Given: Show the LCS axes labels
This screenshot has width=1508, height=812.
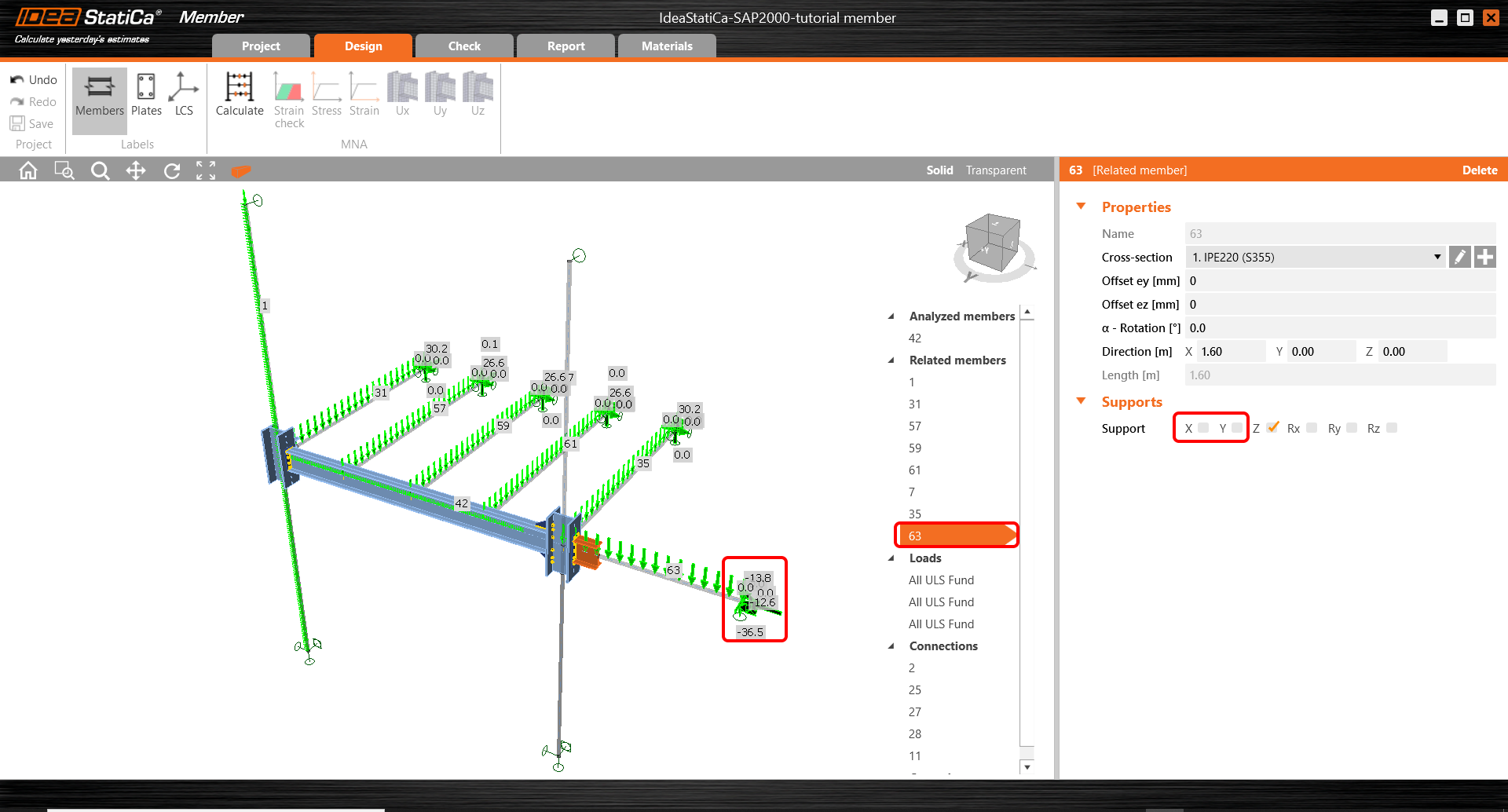Looking at the screenshot, I should click(184, 94).
